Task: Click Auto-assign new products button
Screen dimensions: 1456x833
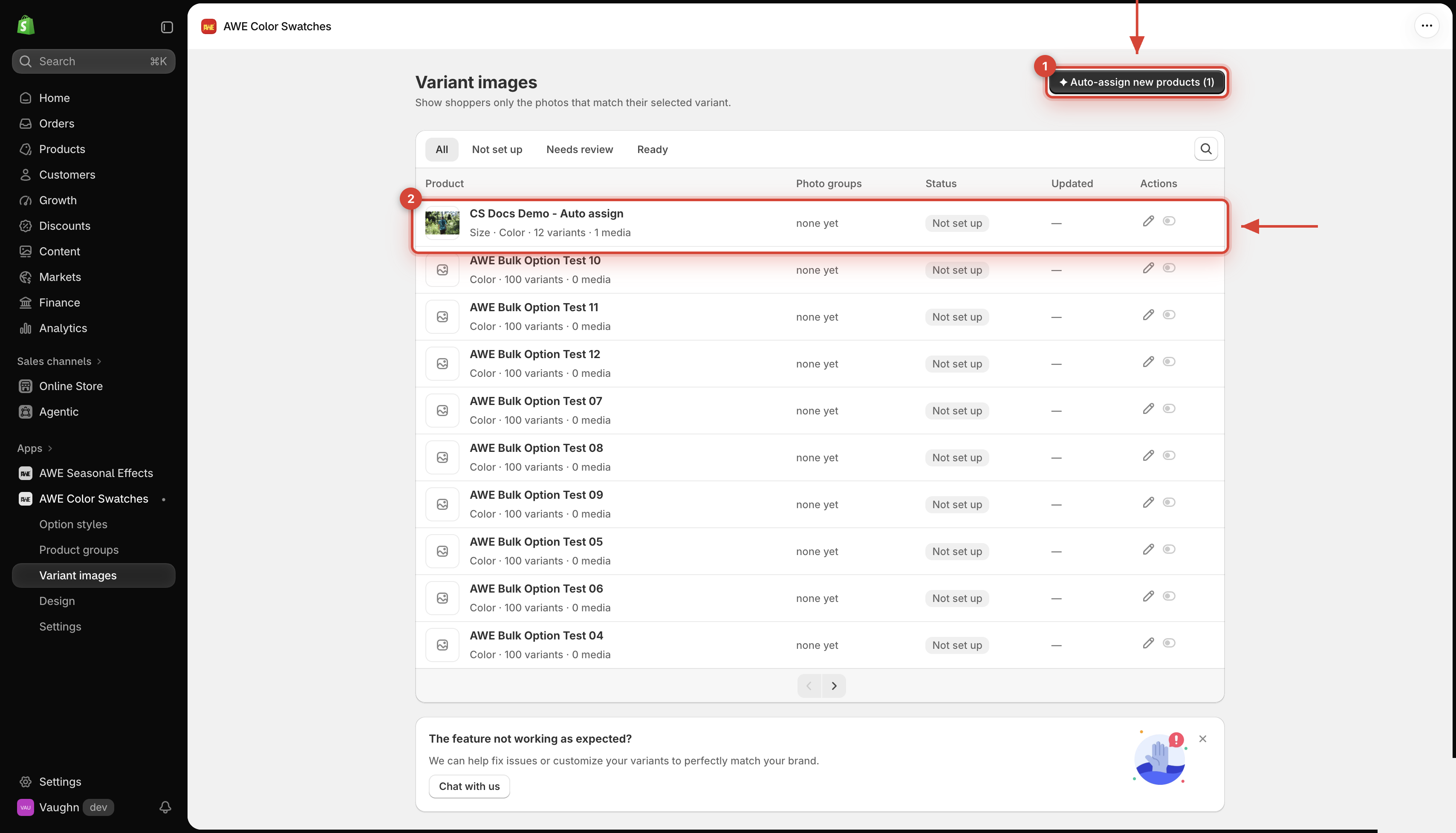Action: pos(1136,82)
